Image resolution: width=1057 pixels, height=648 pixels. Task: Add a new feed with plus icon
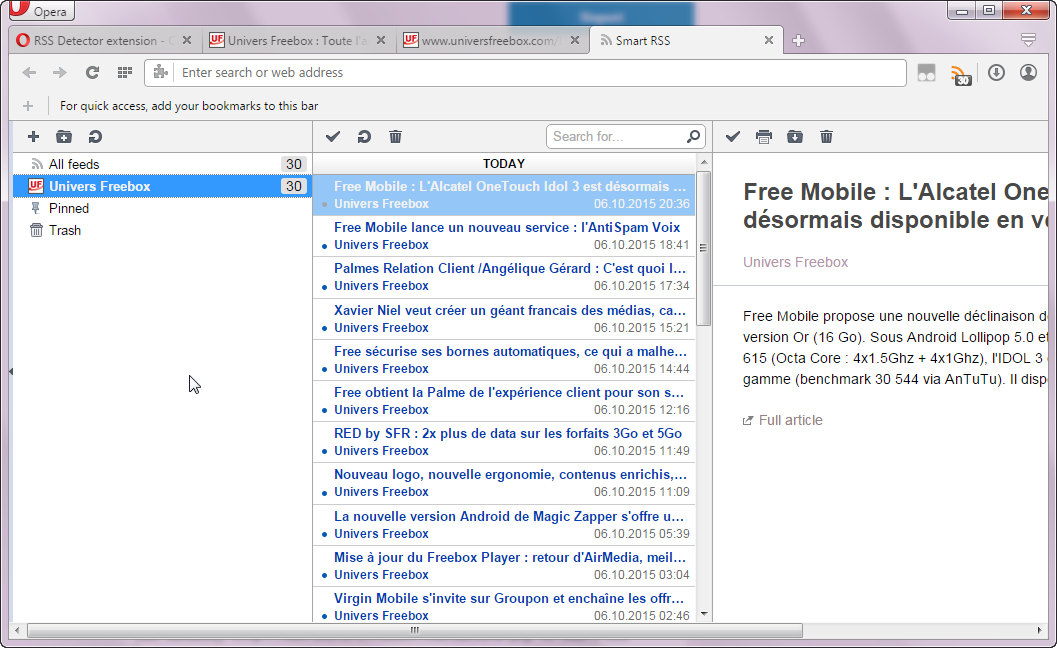[33, 137]
